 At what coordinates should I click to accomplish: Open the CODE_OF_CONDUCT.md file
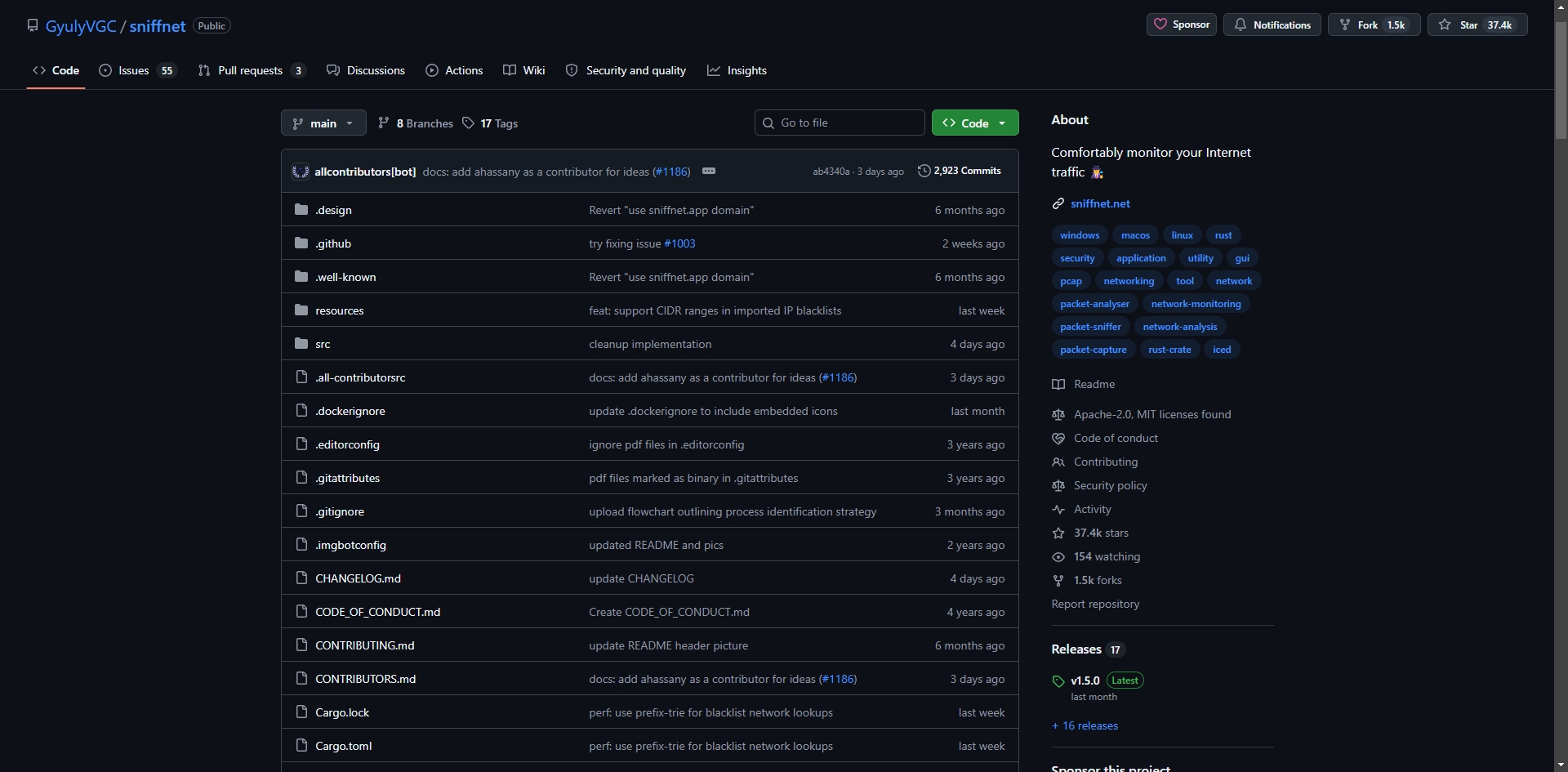[377, 612]
